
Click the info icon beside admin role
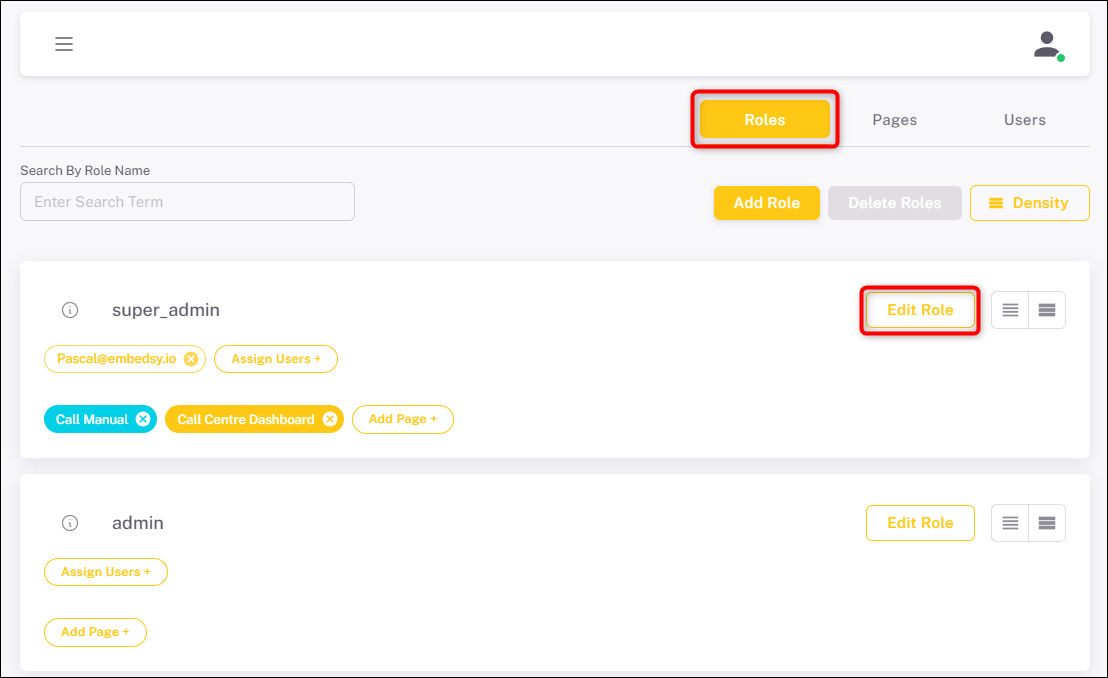[70, 522]
